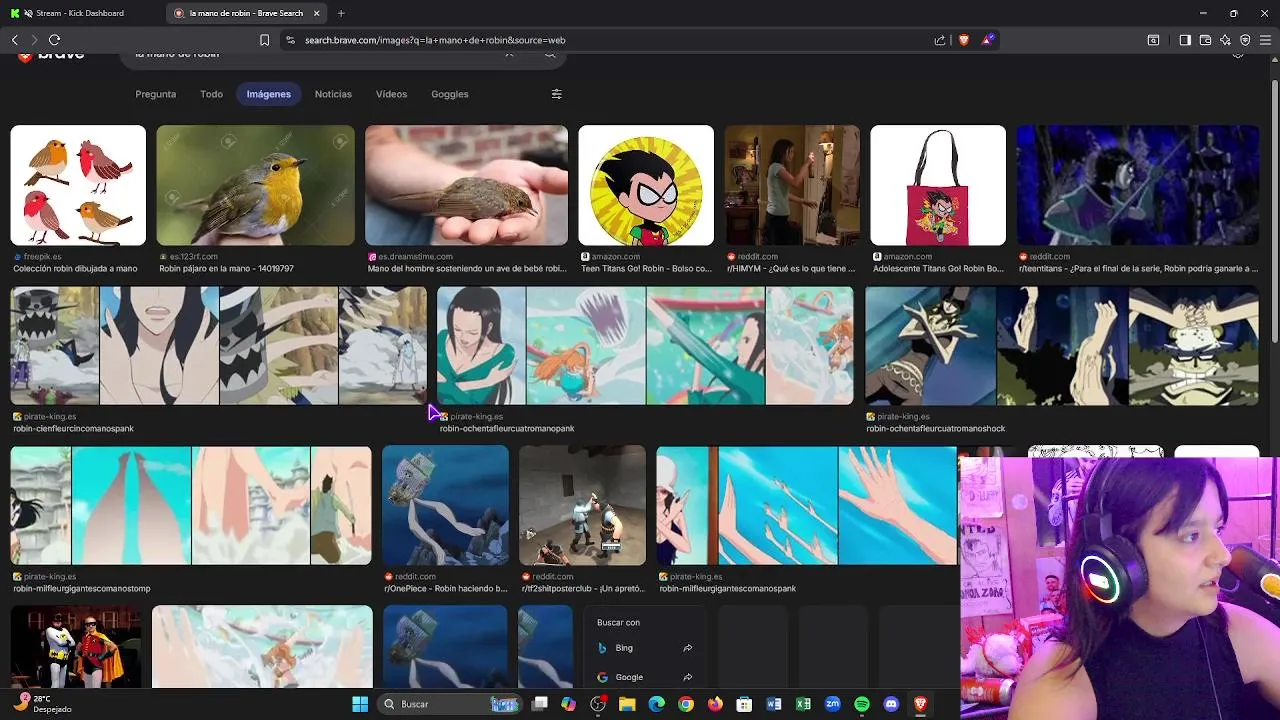This screenshot has height=720, width=1280.
Task: Open the r/HIMYM reddit image
Action: coord(792,185)
